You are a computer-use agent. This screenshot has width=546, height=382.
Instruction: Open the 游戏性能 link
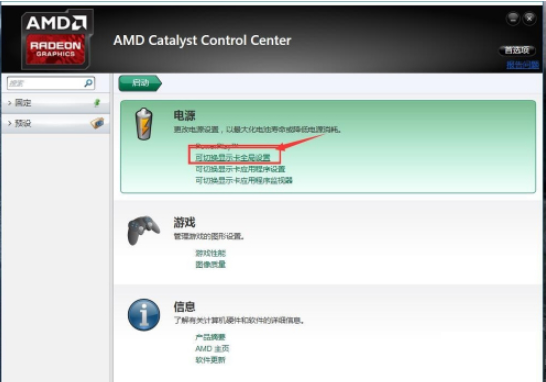click(x=210, y=253)
